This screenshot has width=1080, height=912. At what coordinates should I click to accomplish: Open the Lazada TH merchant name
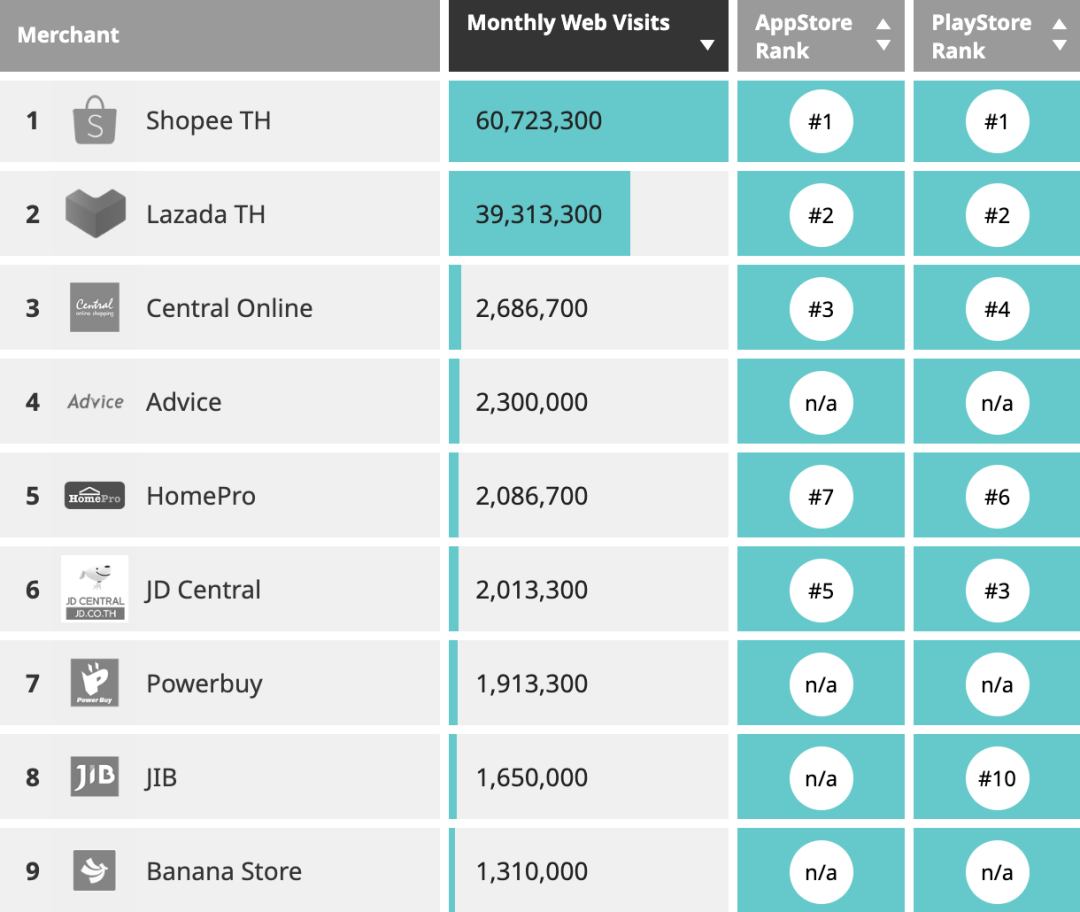206,214
